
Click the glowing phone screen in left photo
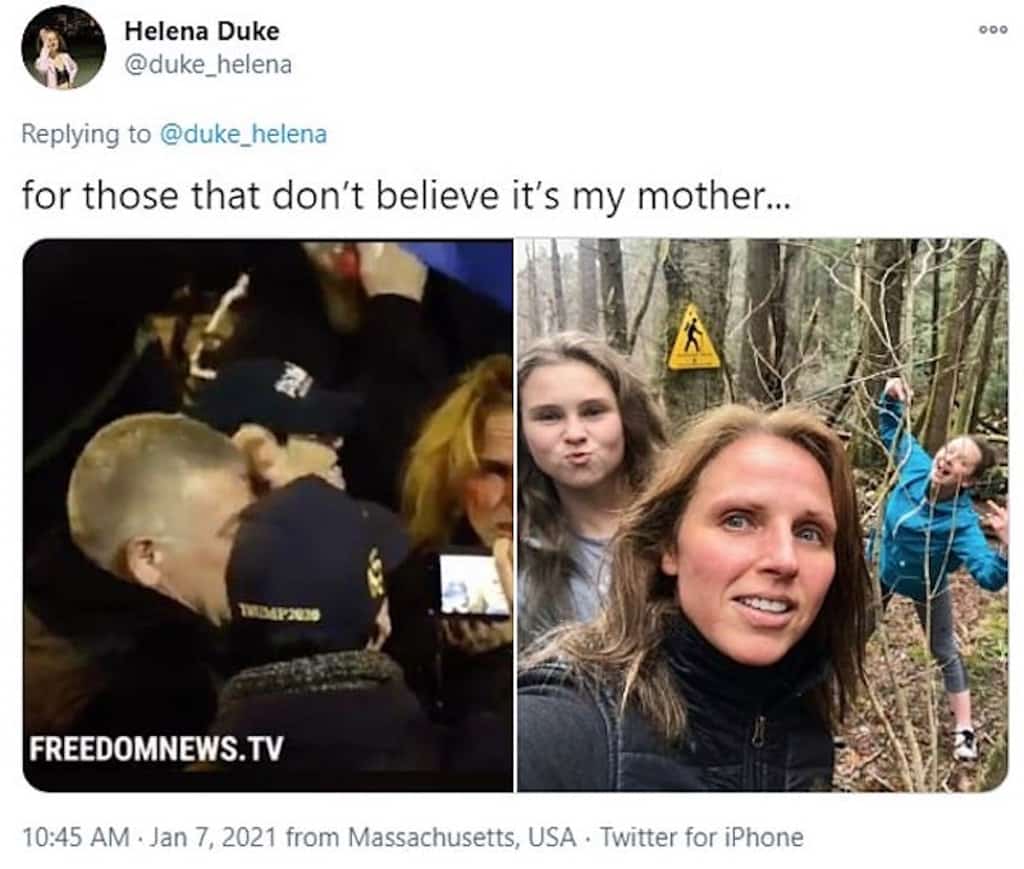[x=475, y=584]
